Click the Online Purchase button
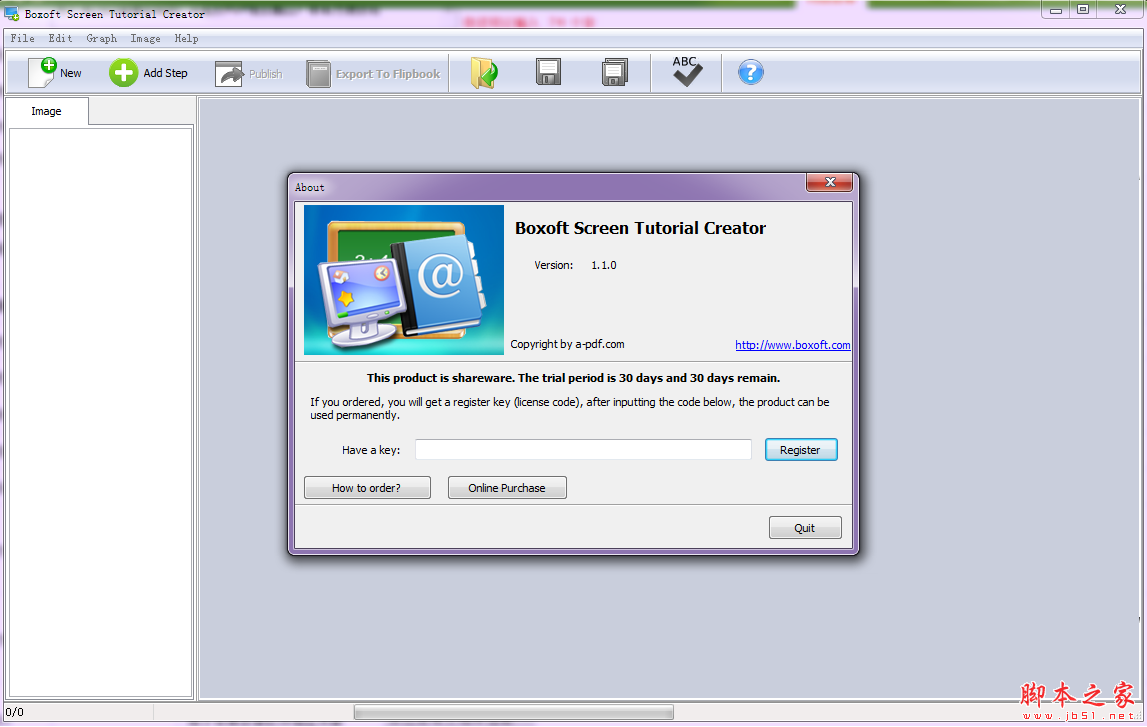 click(x=507, y=488)
